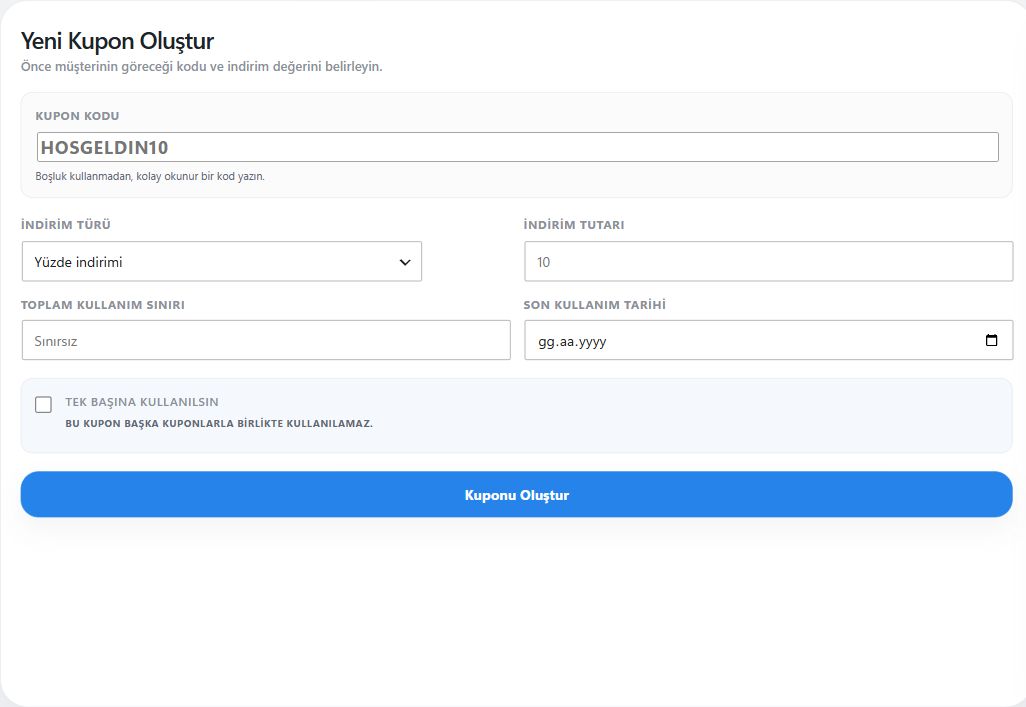This screenshot has width=1026, height=707.
Task: Click the İndirim Tutarı input field
Action: point(768,262)
